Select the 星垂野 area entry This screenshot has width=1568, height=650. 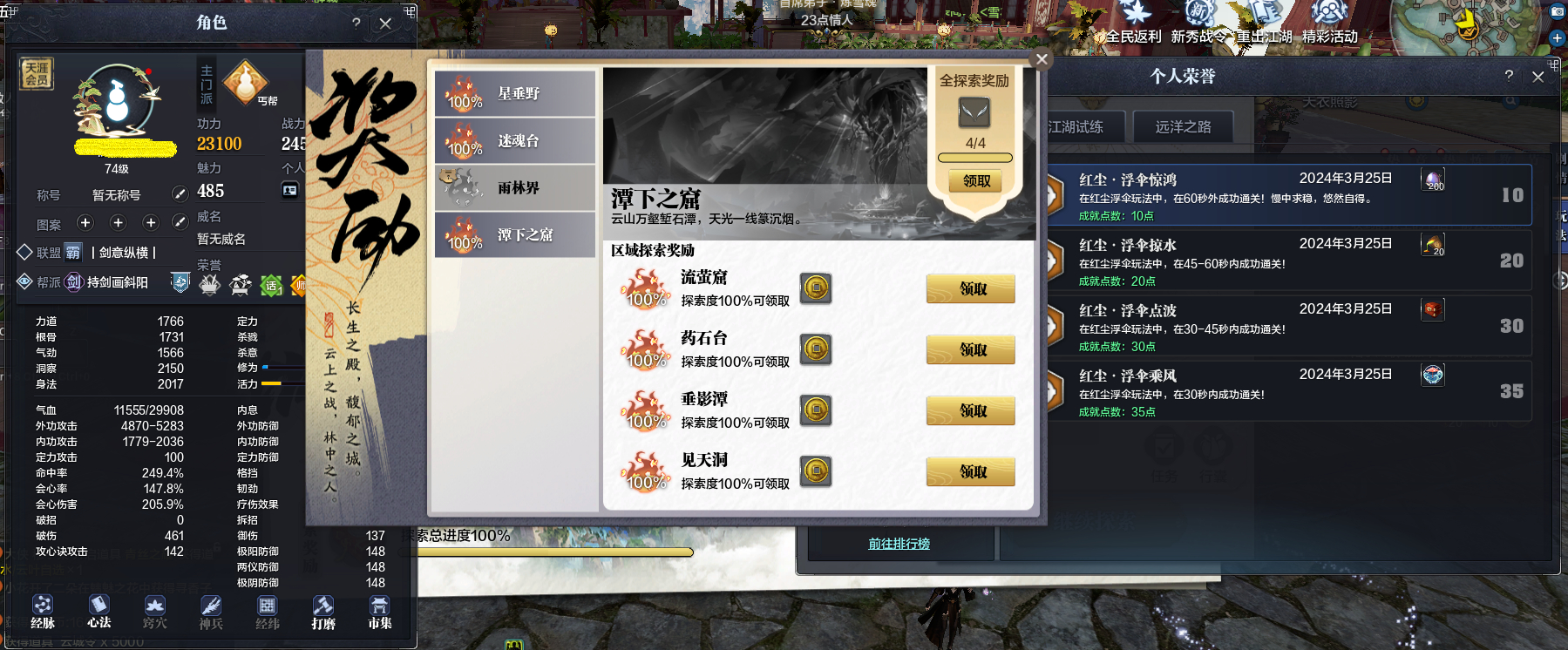click(515, 93)
